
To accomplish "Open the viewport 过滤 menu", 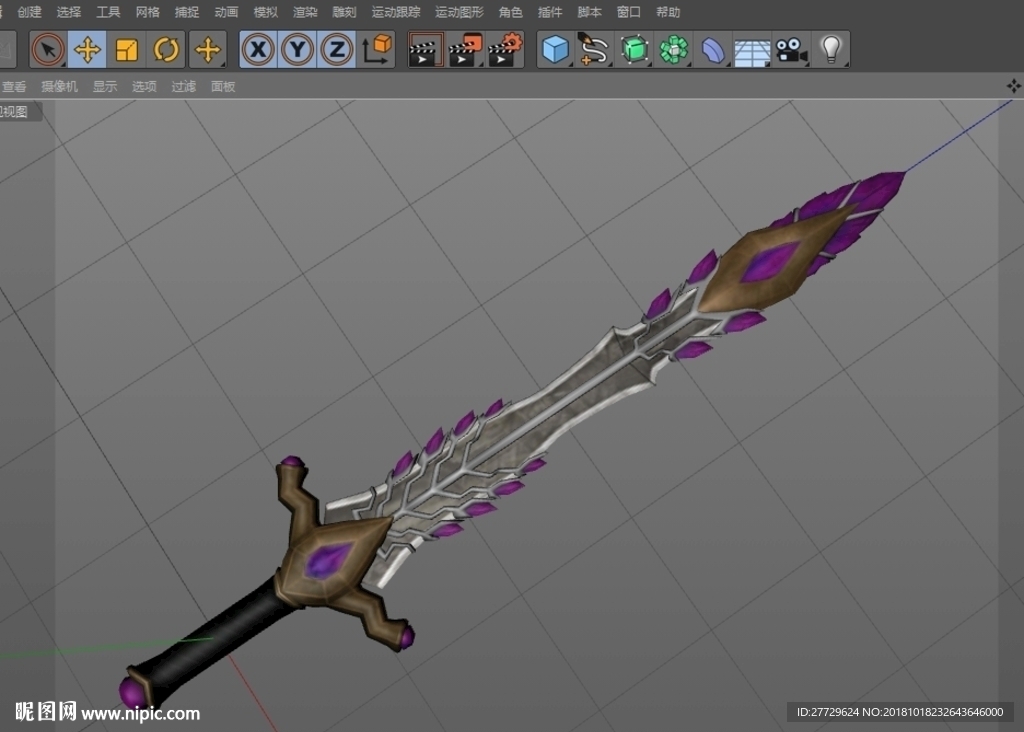I will coord(184,86).
